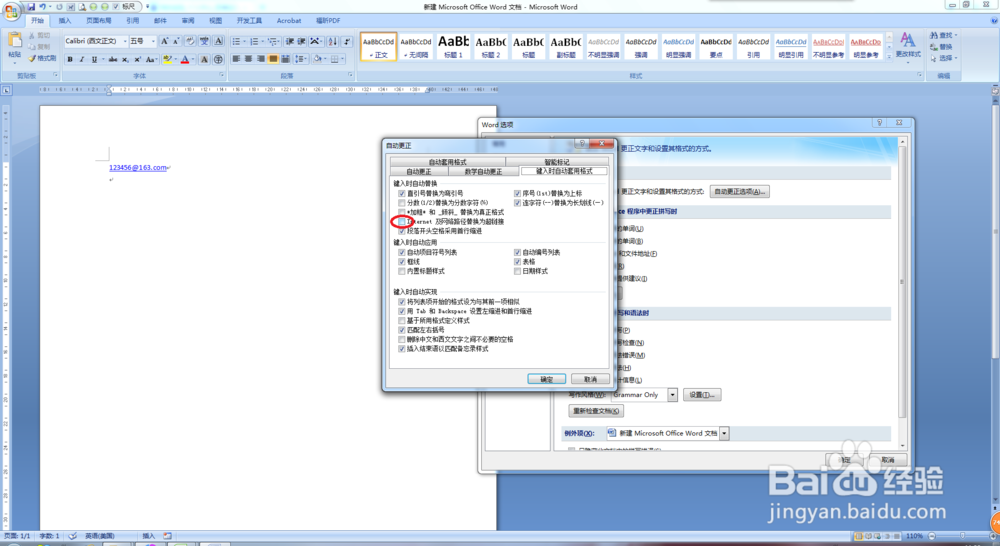Justify paragraph text
Screen dimensions: 1000x546
273,59
